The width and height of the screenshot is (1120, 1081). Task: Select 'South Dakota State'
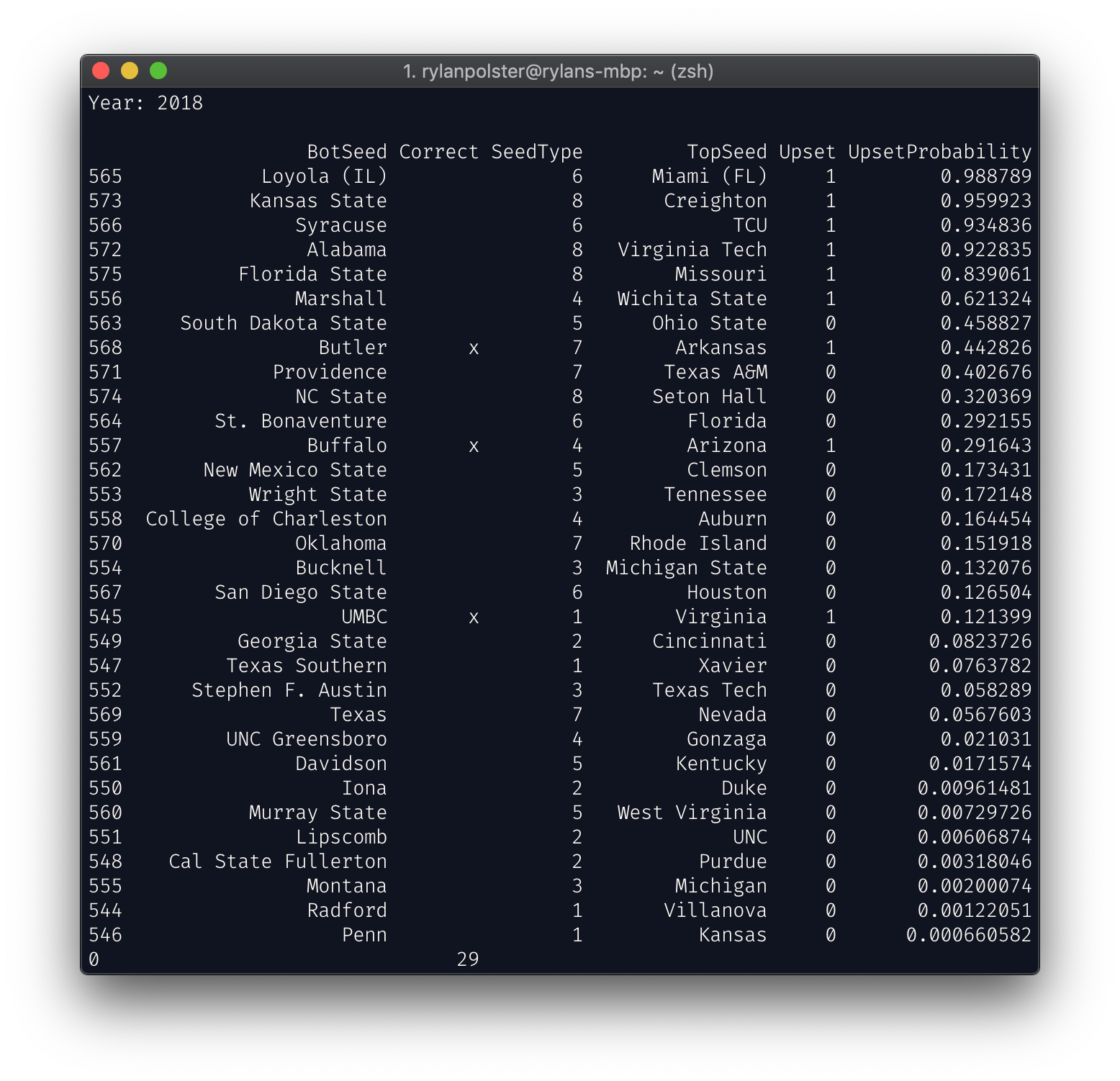(284, 323)
